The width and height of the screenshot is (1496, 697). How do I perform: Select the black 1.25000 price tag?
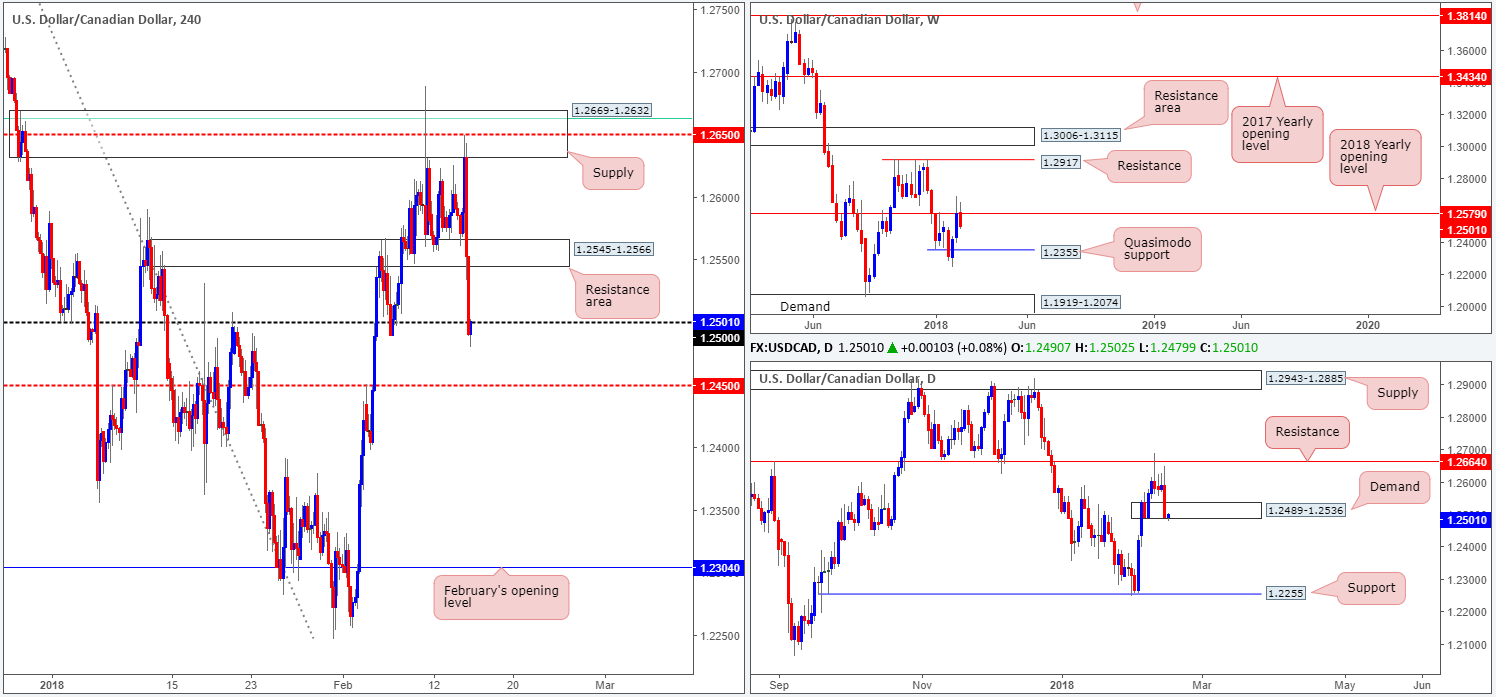(719, 338)
